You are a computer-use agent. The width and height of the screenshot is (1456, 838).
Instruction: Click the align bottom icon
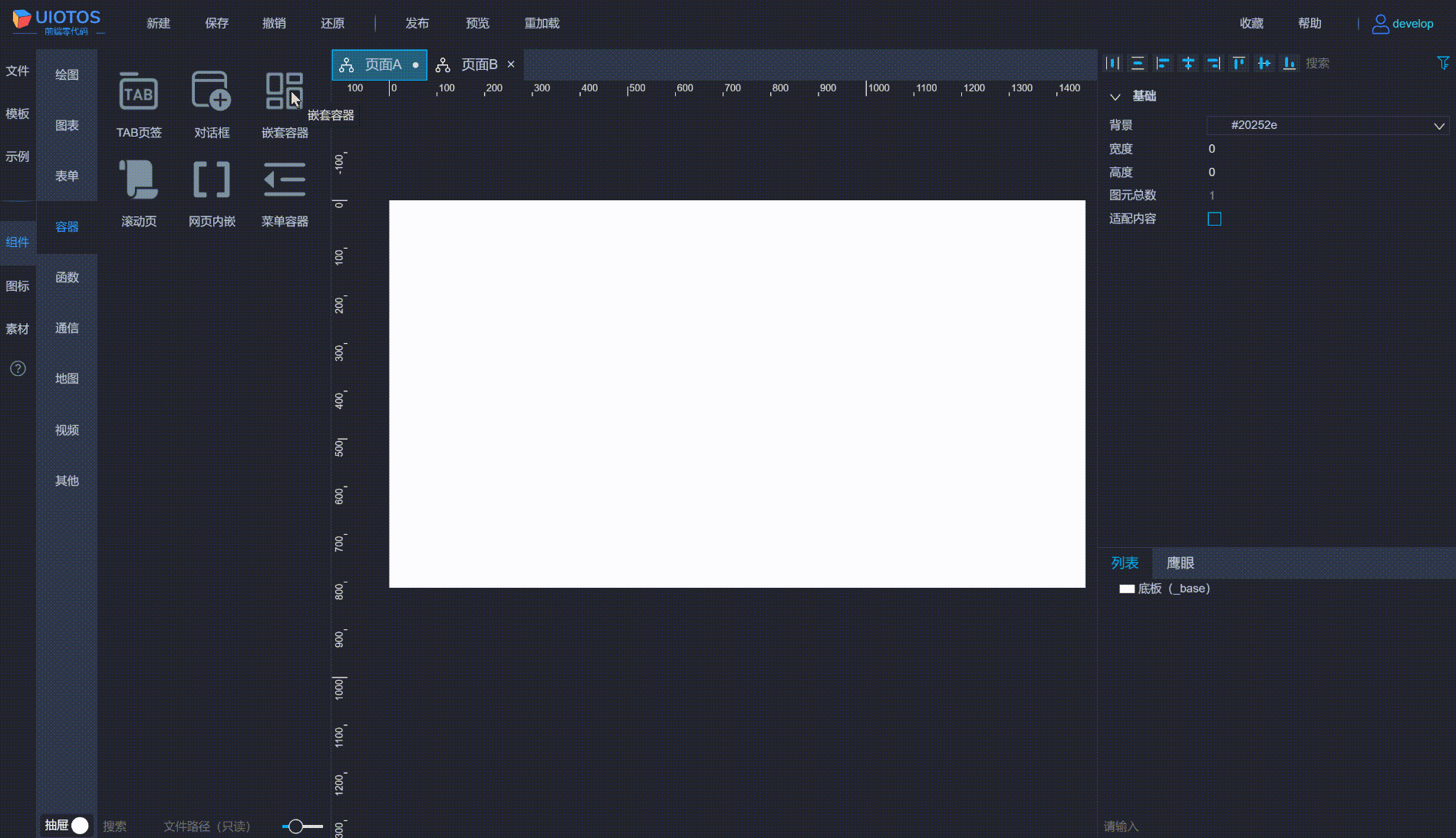click(1290, 63)
